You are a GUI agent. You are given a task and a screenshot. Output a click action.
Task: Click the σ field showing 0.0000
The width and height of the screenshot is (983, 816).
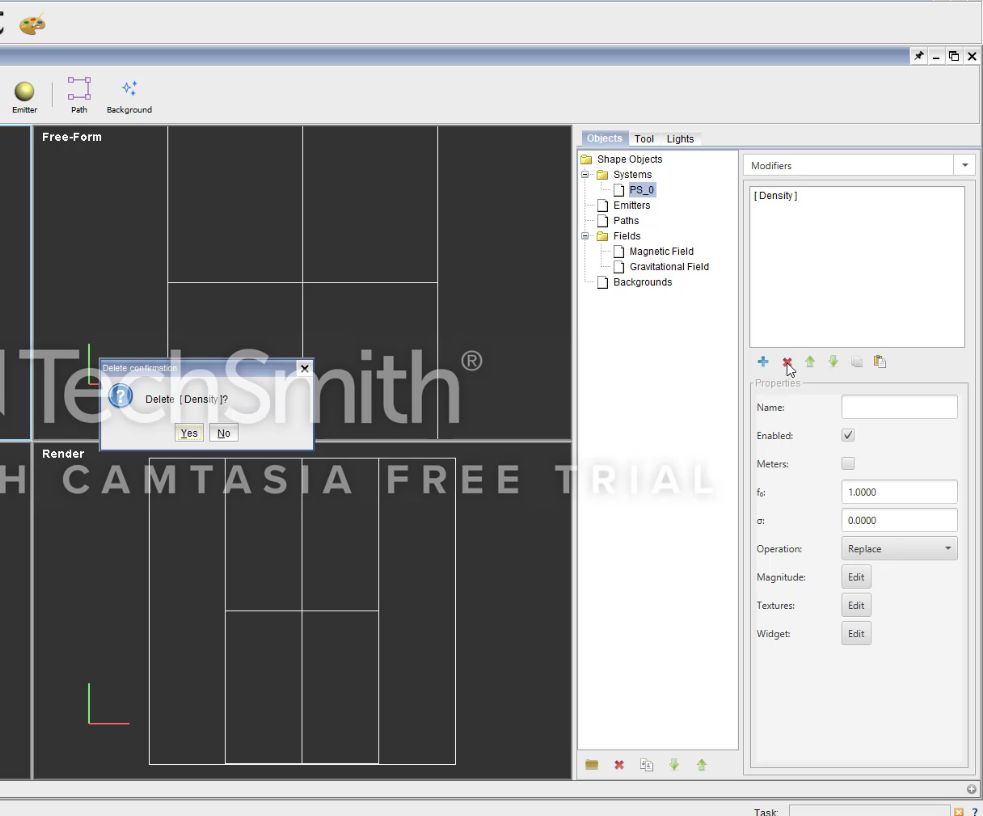click(x=899, y=520)
